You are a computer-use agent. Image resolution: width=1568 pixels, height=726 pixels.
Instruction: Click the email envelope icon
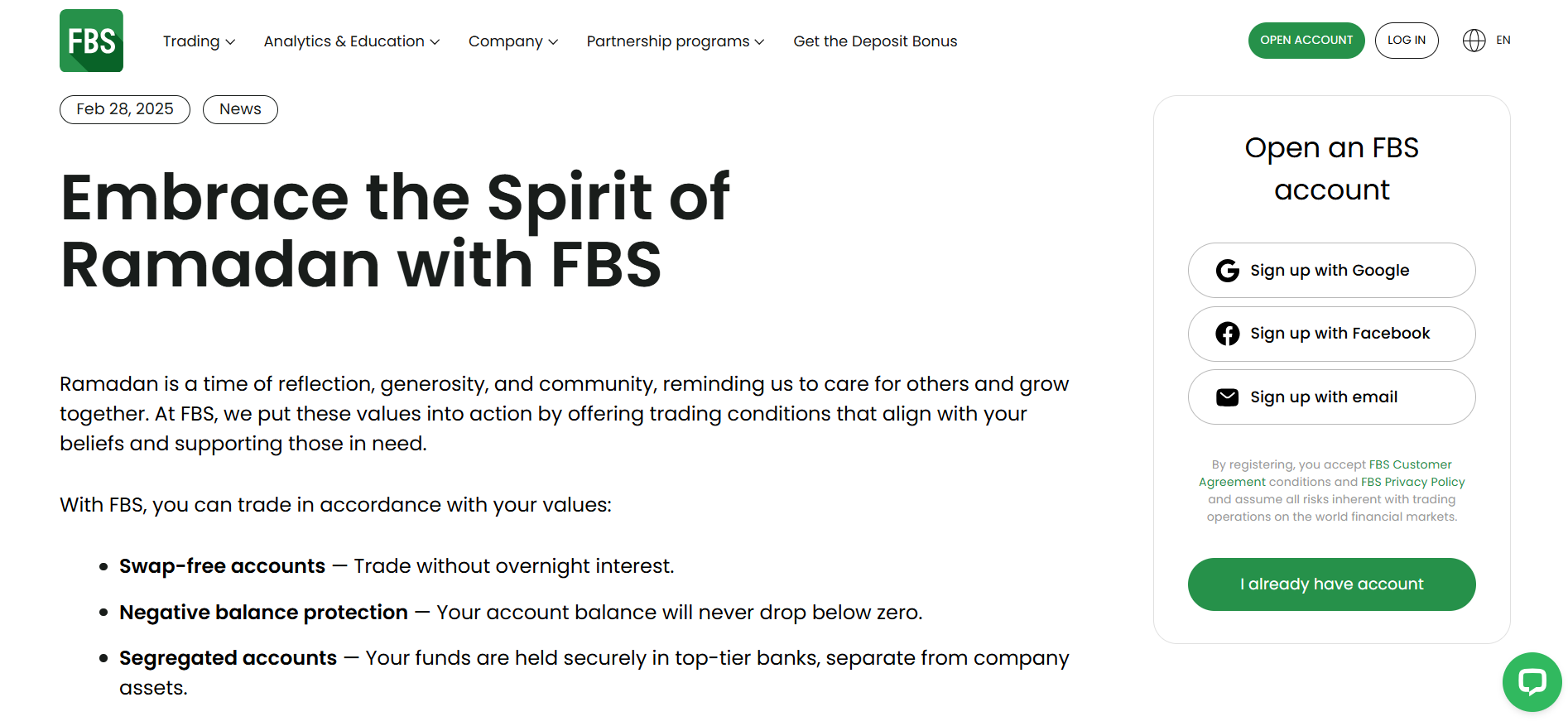coord(1227,397)
